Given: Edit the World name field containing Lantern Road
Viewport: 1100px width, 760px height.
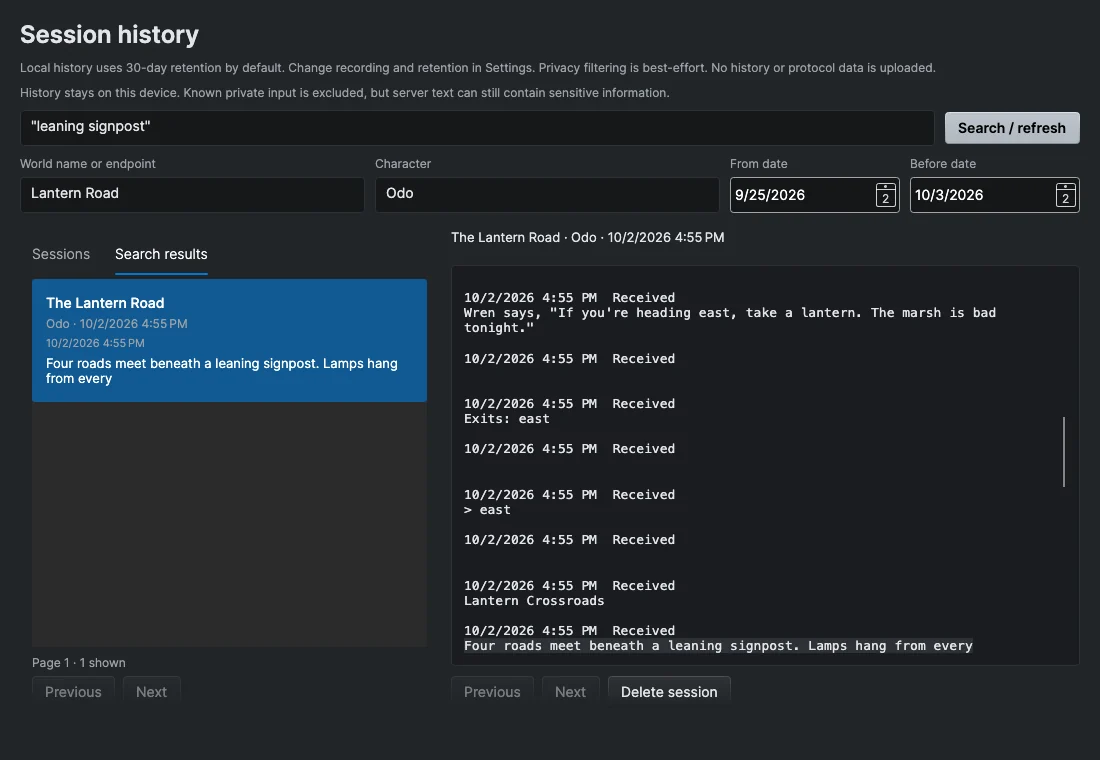Looking at the screenshot, I should pos(192,194).
